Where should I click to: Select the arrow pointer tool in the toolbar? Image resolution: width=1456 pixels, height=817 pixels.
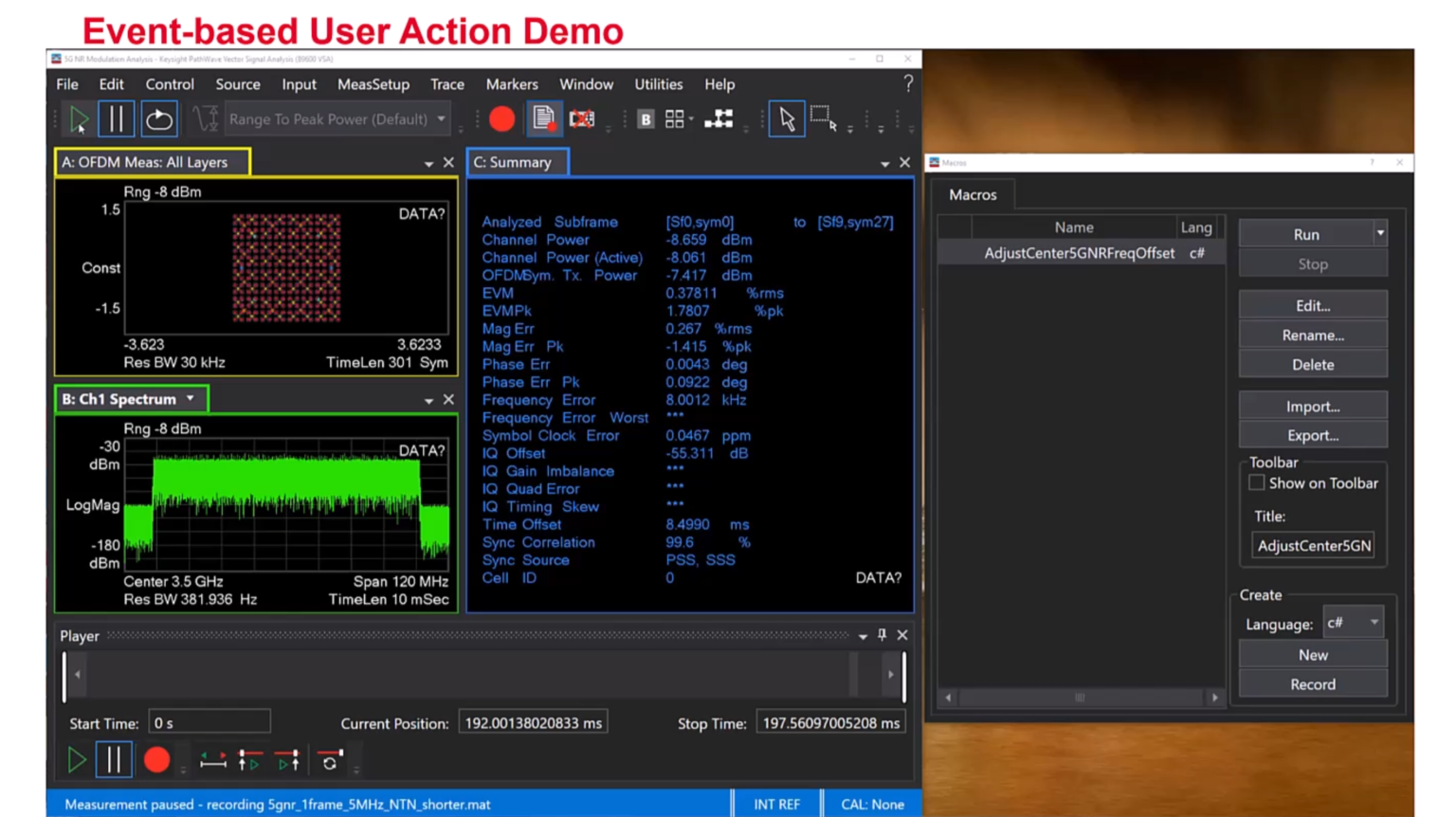point(787,118)
